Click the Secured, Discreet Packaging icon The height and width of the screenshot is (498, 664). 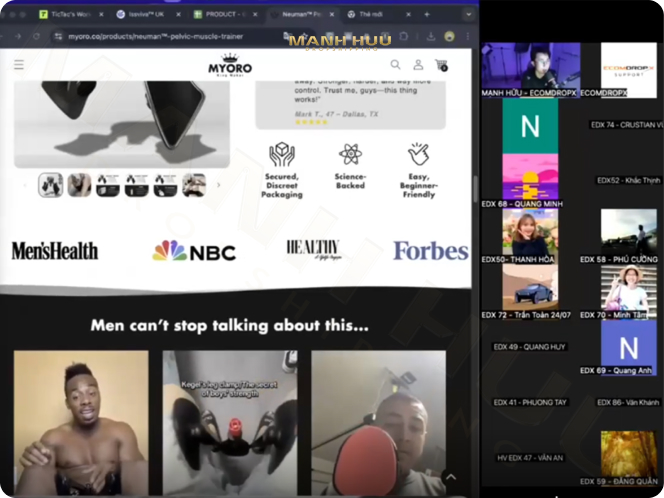(x=282, y=154)
